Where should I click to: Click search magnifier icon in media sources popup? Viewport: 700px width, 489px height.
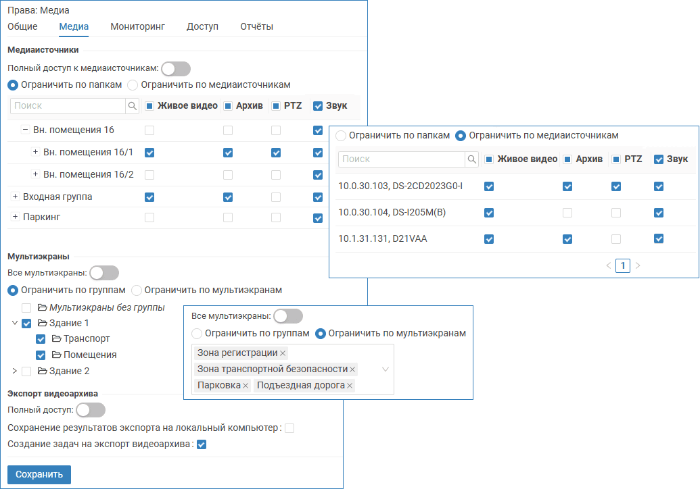[x=471, y=159]
